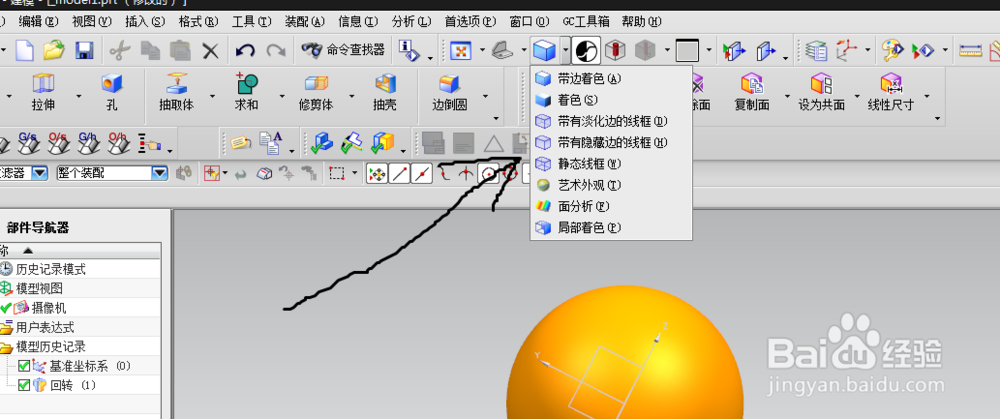The height and width of the screenshot is (419, 1000).
Task: Click the see-through cube with red cylinder icon
Action: click(x=615, y=50)
